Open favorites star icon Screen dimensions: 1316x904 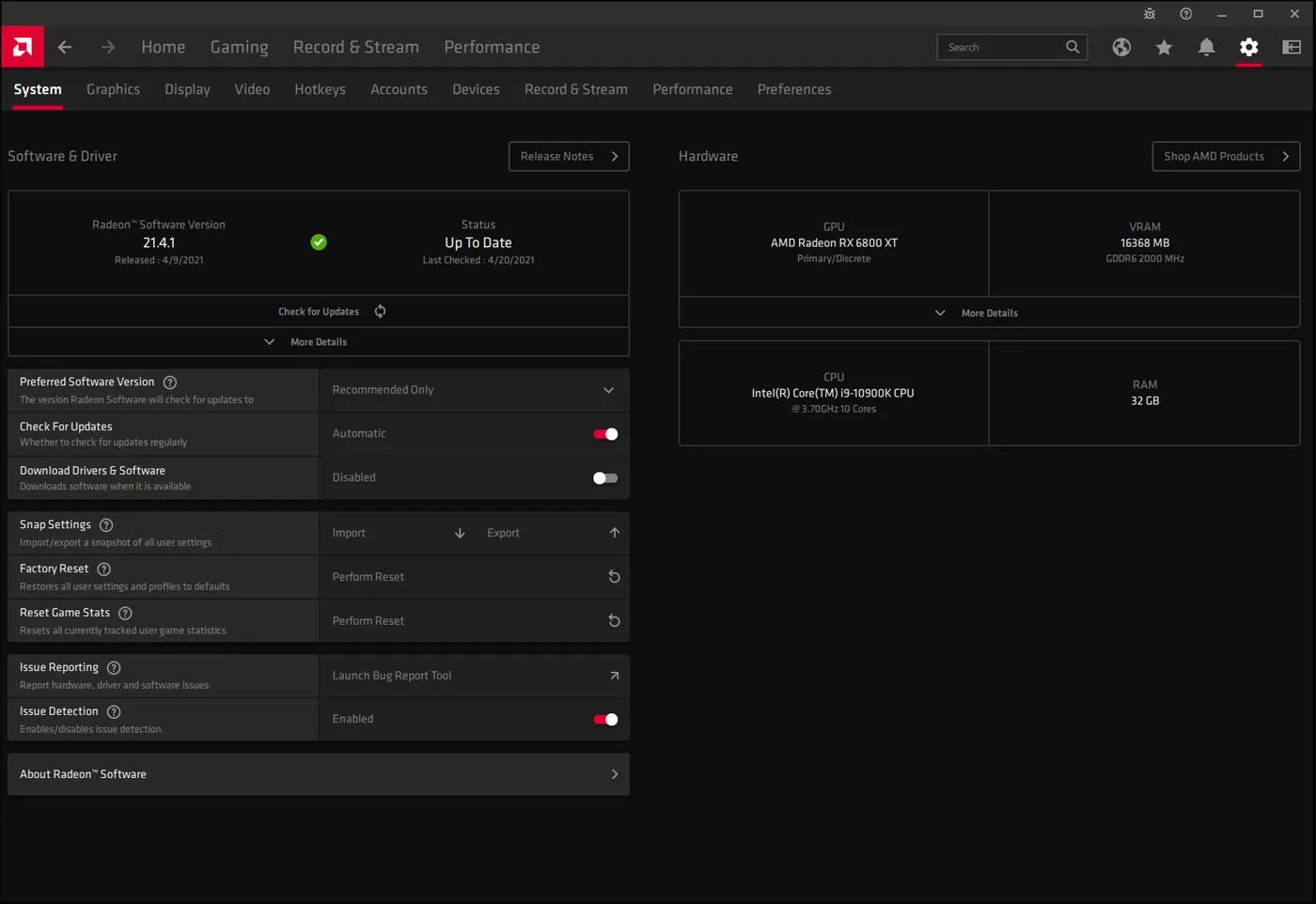click(x=1164, y=47)
